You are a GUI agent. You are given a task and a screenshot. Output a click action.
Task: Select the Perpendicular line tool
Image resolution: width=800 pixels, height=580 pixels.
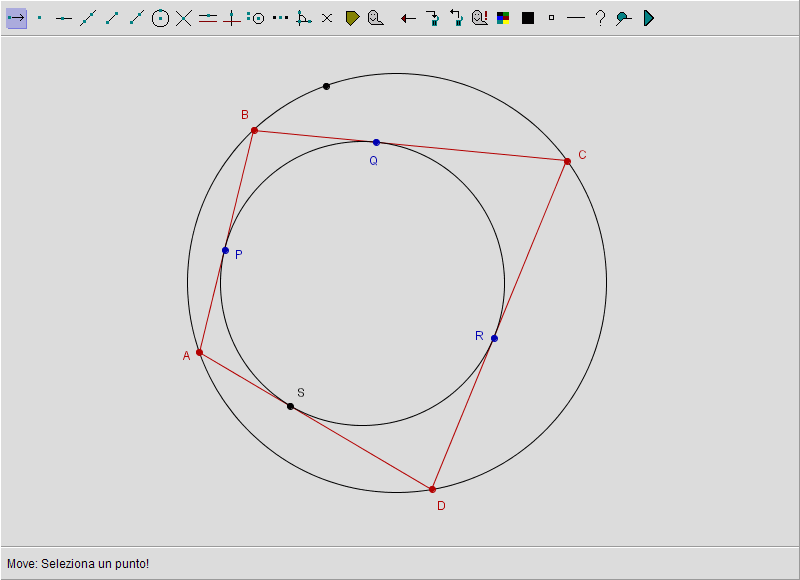click(x=232, y=18)
